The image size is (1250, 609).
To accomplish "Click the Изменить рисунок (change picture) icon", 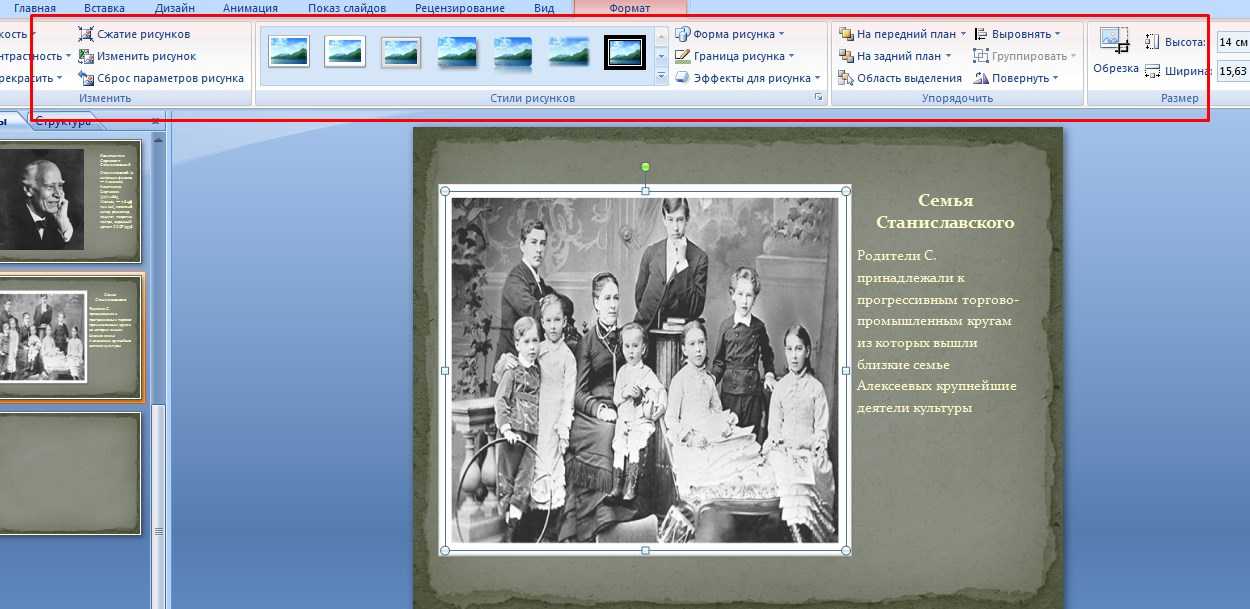I will pyautogui.click(x=86, y=56).
